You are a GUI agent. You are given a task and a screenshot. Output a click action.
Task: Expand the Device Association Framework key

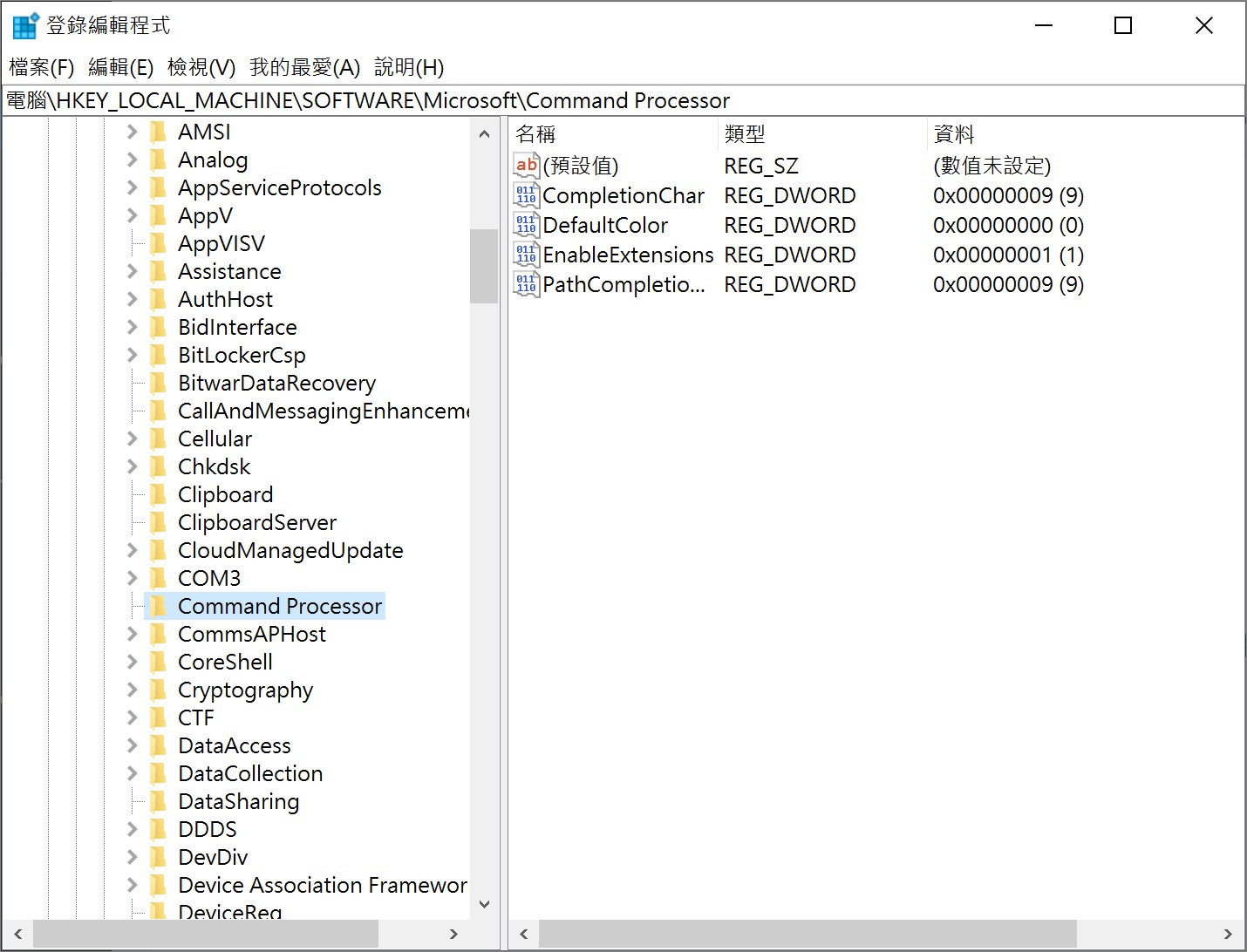(132, 885)
